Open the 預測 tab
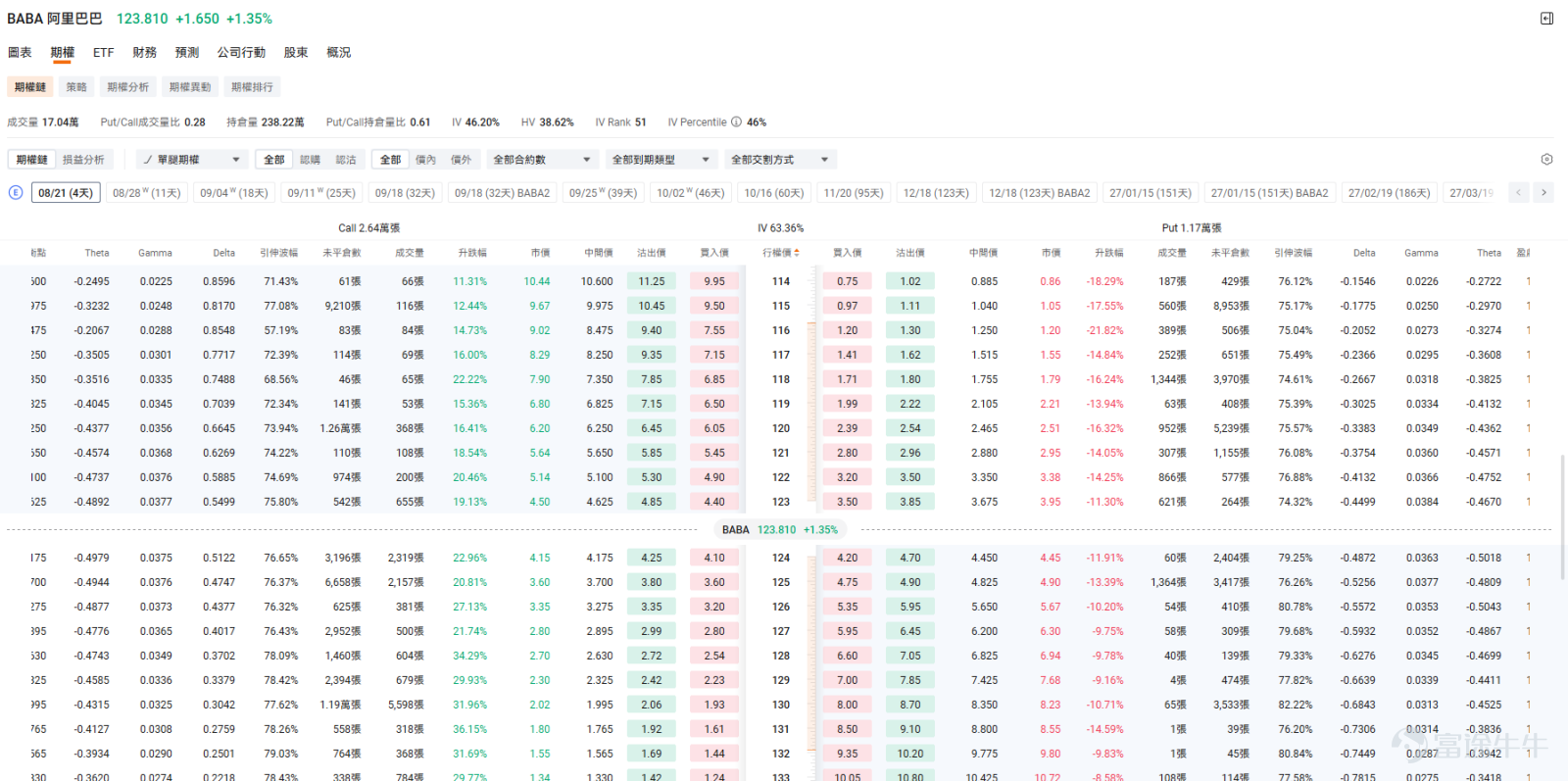The image size is (1568, 781). tap(187, 53)
